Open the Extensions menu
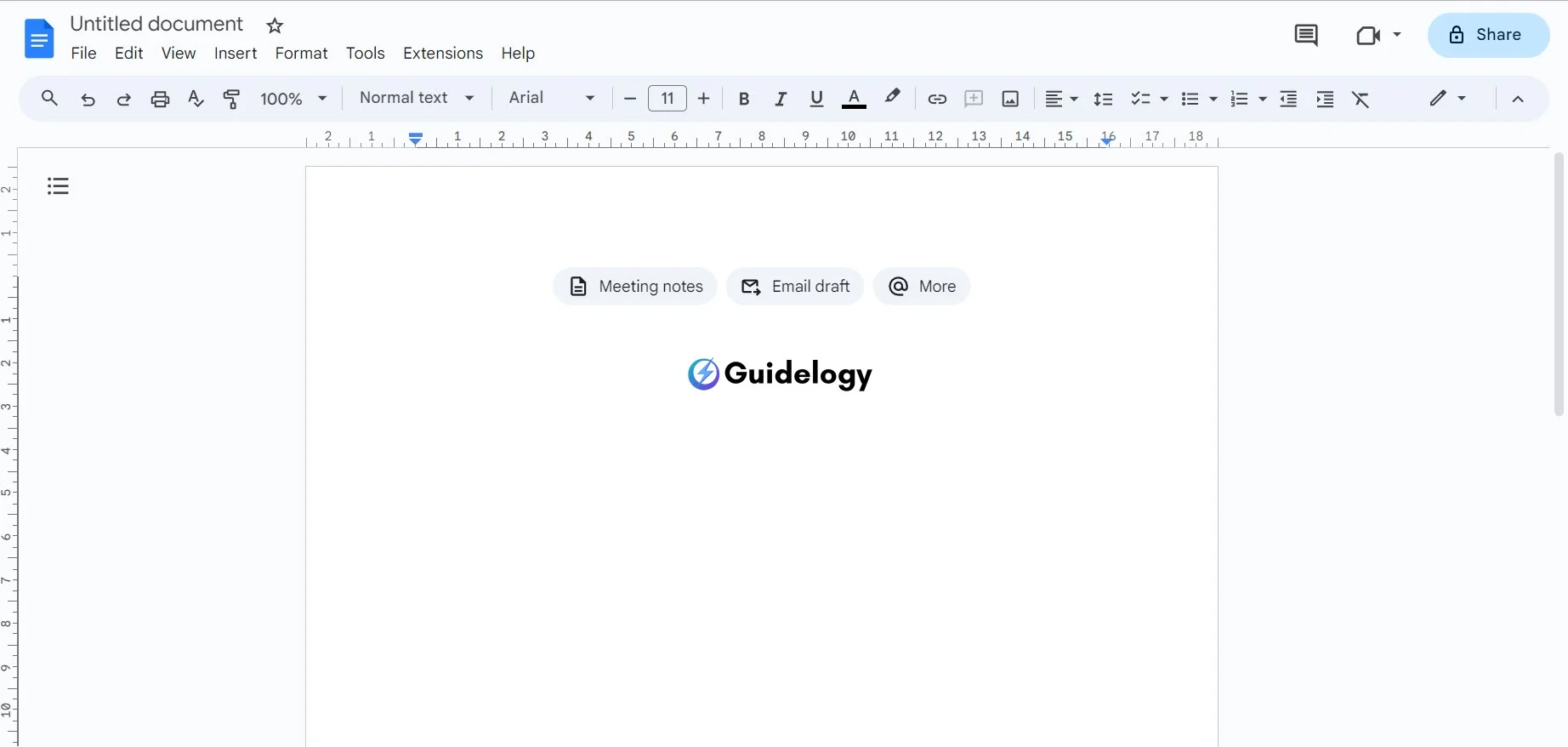The image size is (1568, 747). tap(443, 53)
